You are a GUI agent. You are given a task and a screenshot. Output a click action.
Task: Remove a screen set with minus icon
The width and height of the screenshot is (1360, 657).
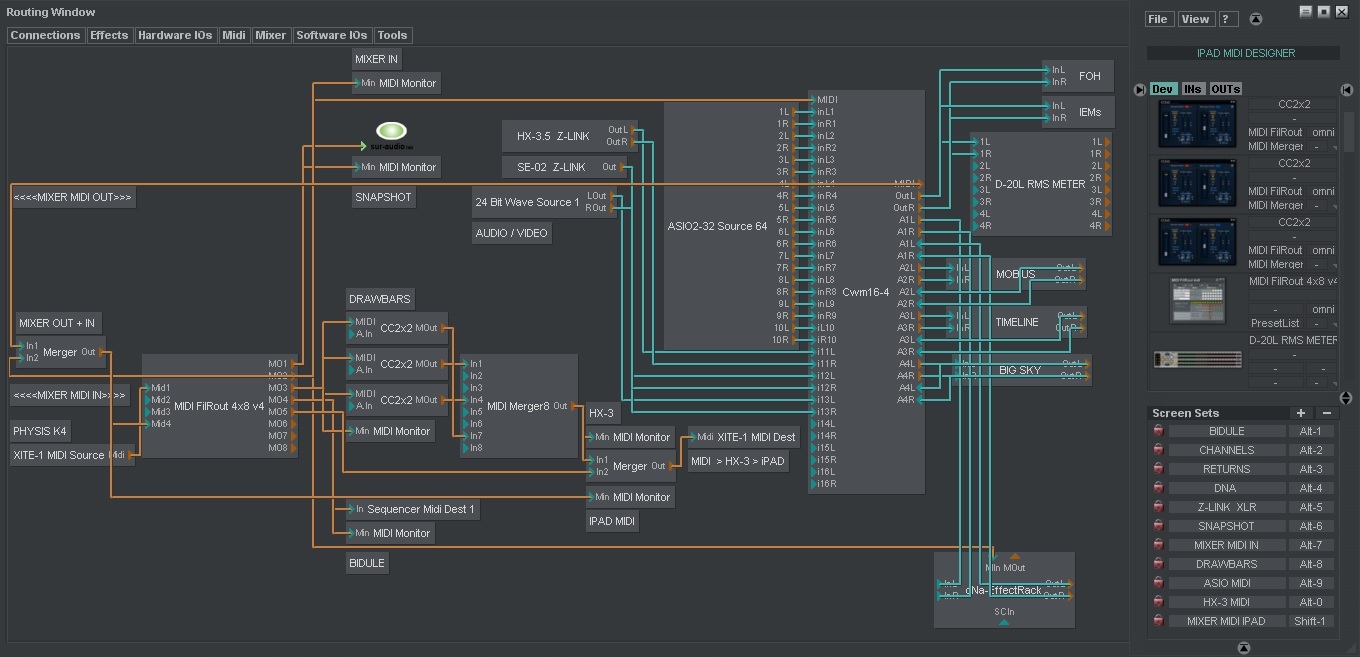pos(1326,413)
